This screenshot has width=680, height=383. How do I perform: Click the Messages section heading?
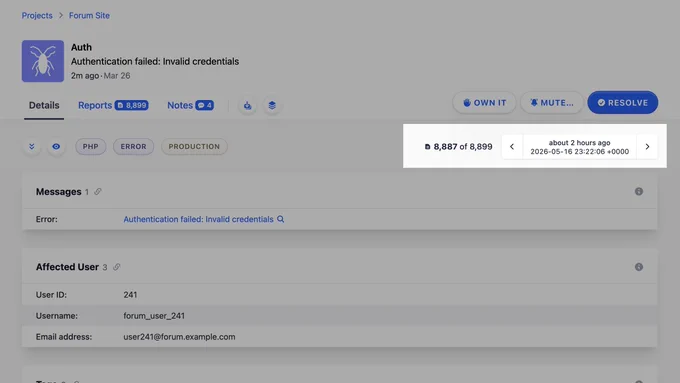(59, 192)
